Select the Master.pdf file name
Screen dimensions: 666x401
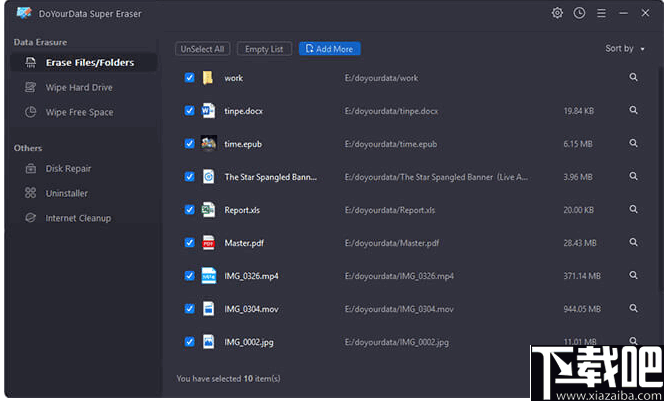point(244,243)
